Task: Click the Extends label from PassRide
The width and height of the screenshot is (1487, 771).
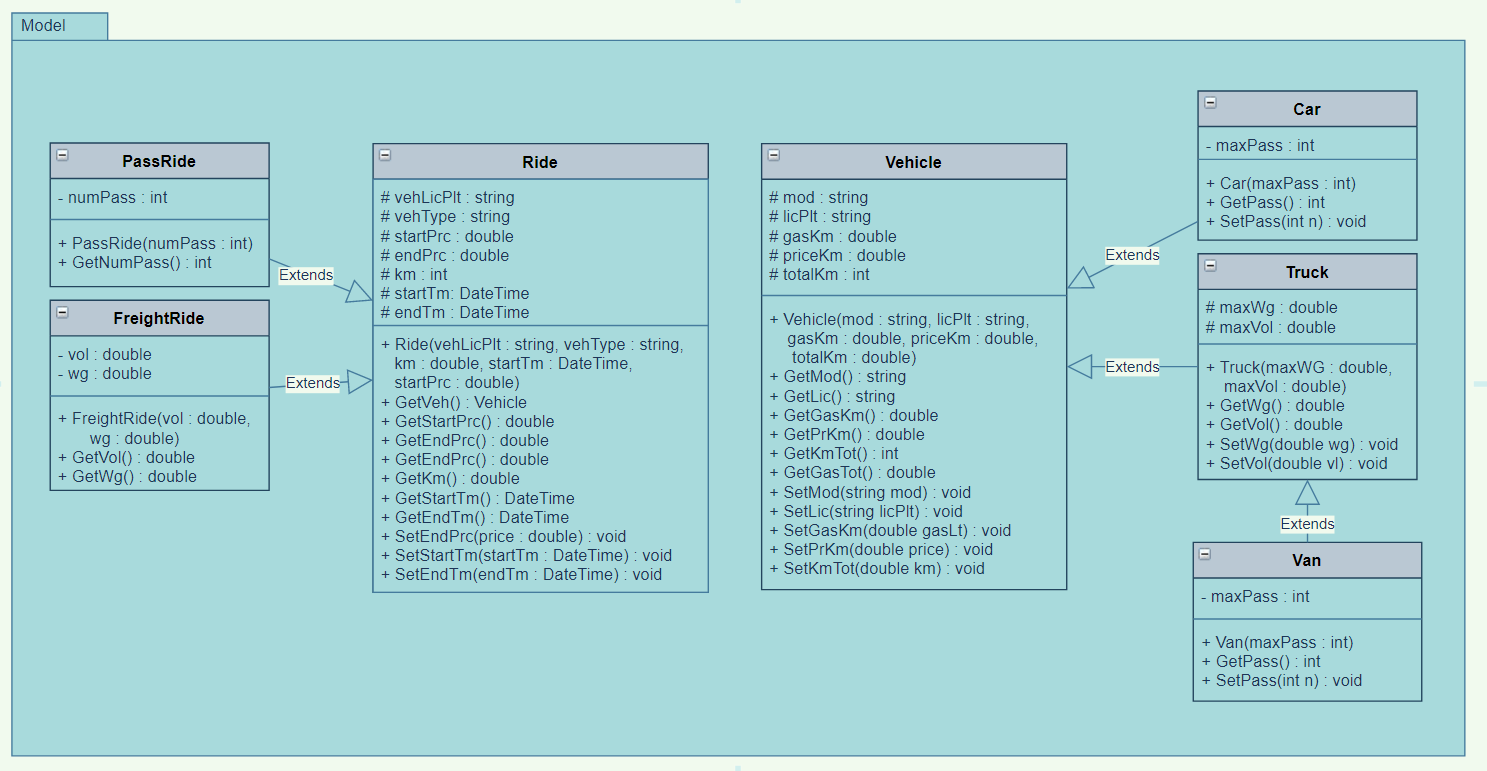Action: (306, 274)
